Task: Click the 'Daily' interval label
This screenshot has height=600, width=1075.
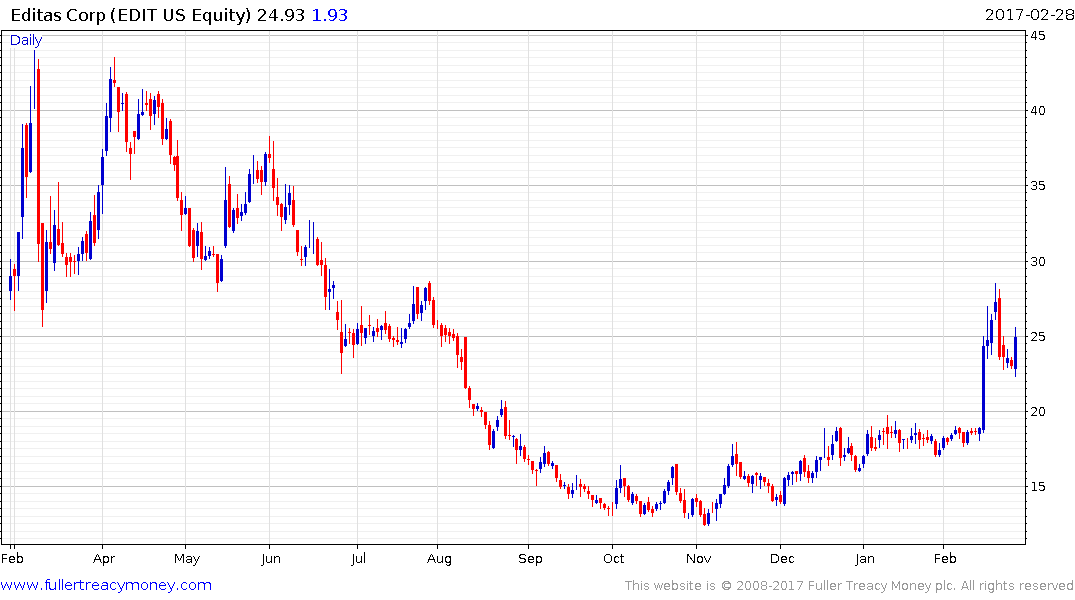Action: 26,40
